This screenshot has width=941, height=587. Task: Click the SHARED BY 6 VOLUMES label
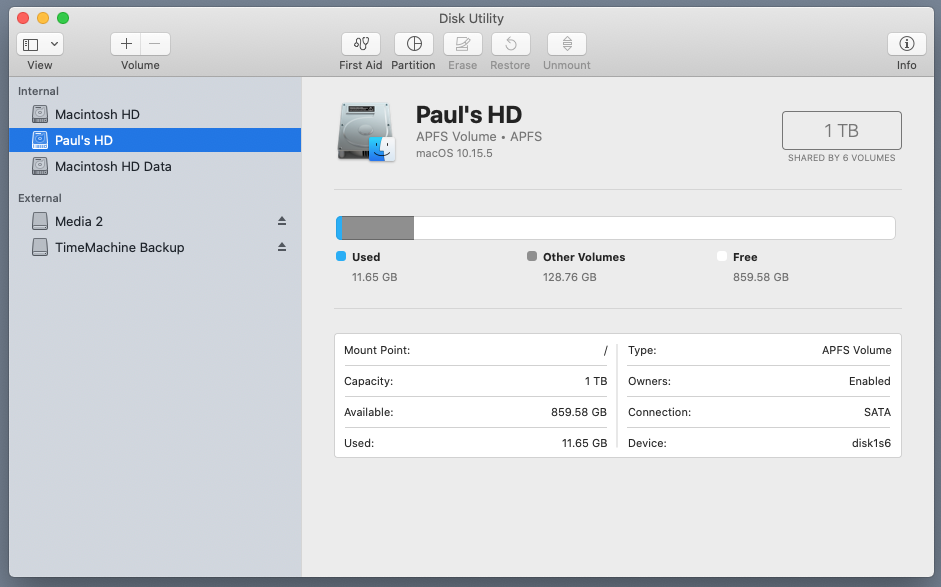tap(841, 158)
